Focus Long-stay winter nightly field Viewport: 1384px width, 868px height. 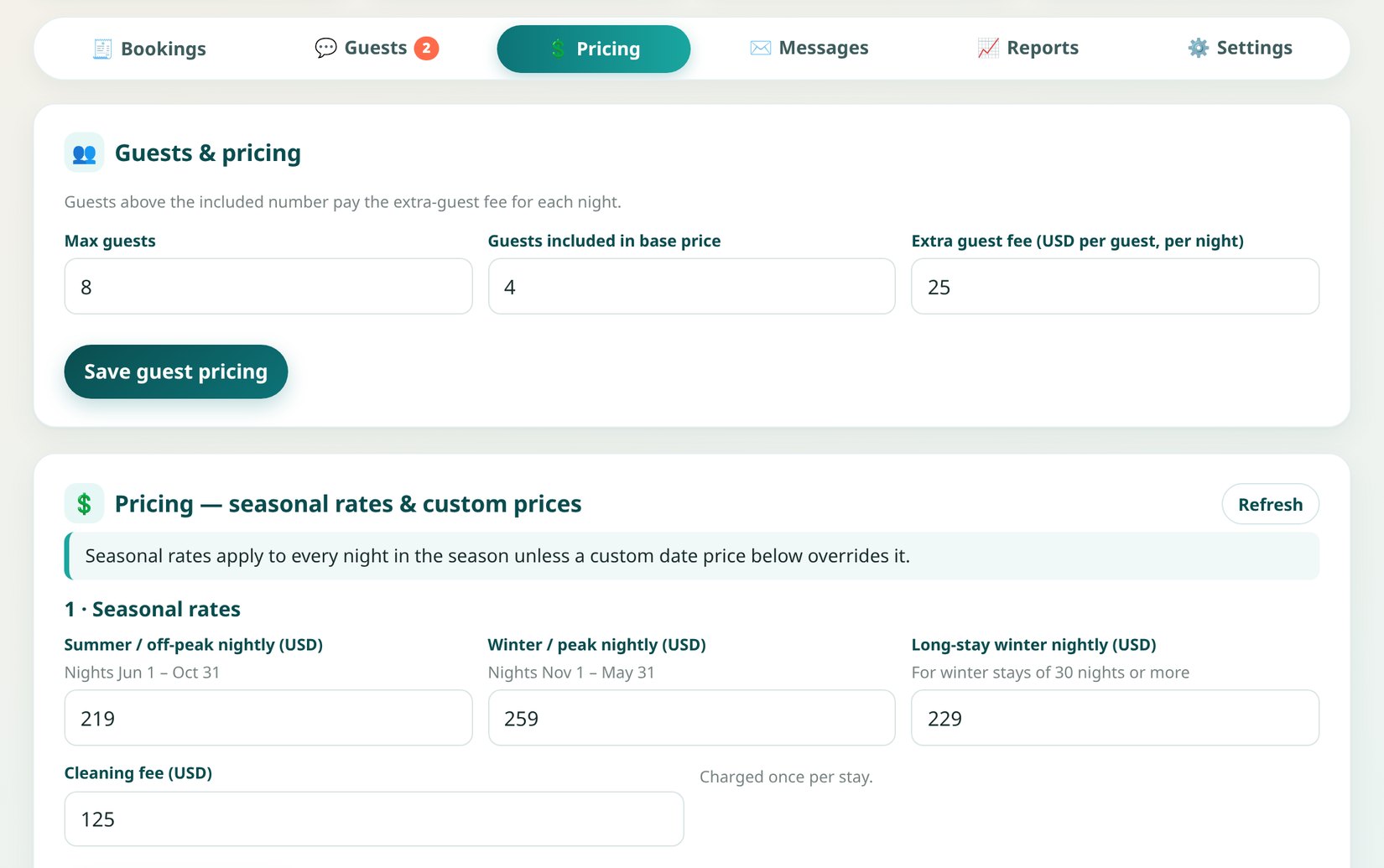pyautogui.click(x=1115, y=718)
